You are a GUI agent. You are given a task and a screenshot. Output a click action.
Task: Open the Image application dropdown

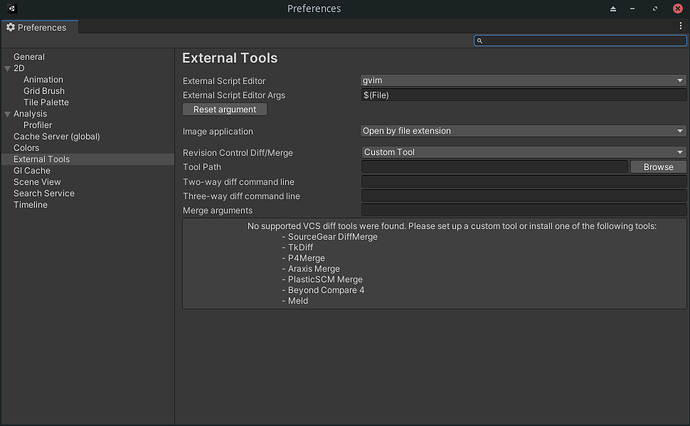(523, 131)
